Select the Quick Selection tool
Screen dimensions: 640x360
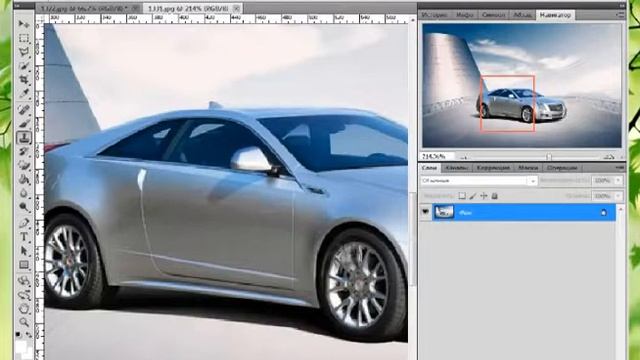pyautogui.click(x=24, y=66)
